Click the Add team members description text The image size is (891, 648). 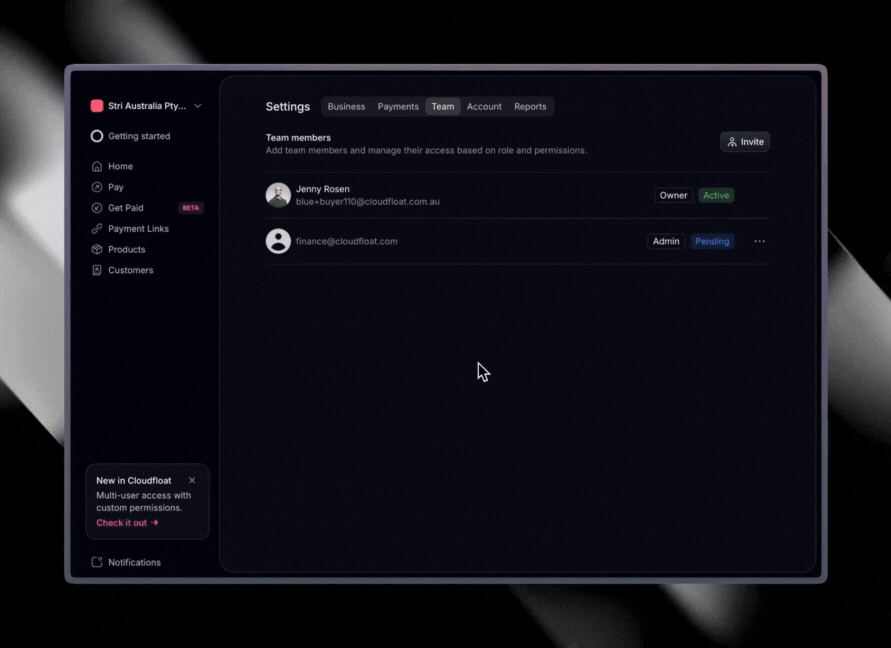426,151
